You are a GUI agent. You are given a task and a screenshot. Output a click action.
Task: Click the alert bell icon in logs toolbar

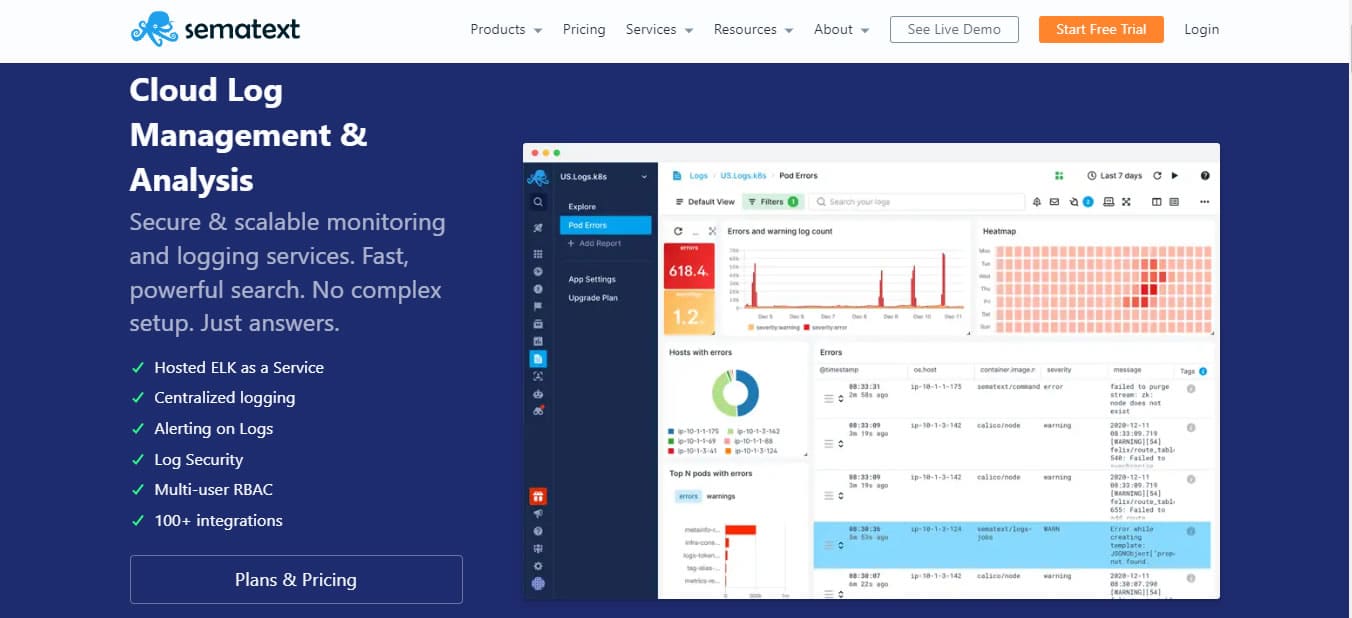click(1036, 202)
